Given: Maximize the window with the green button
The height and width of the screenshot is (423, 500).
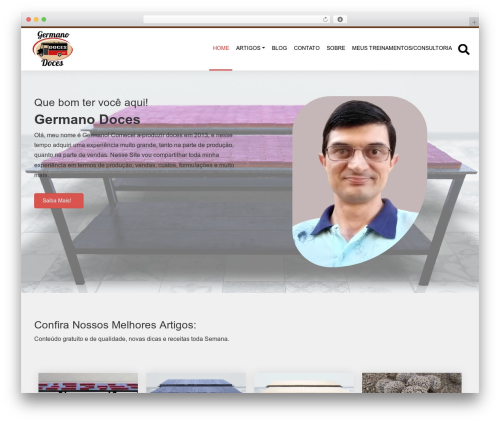Looking at the screenshot, I should pos(44,19).
